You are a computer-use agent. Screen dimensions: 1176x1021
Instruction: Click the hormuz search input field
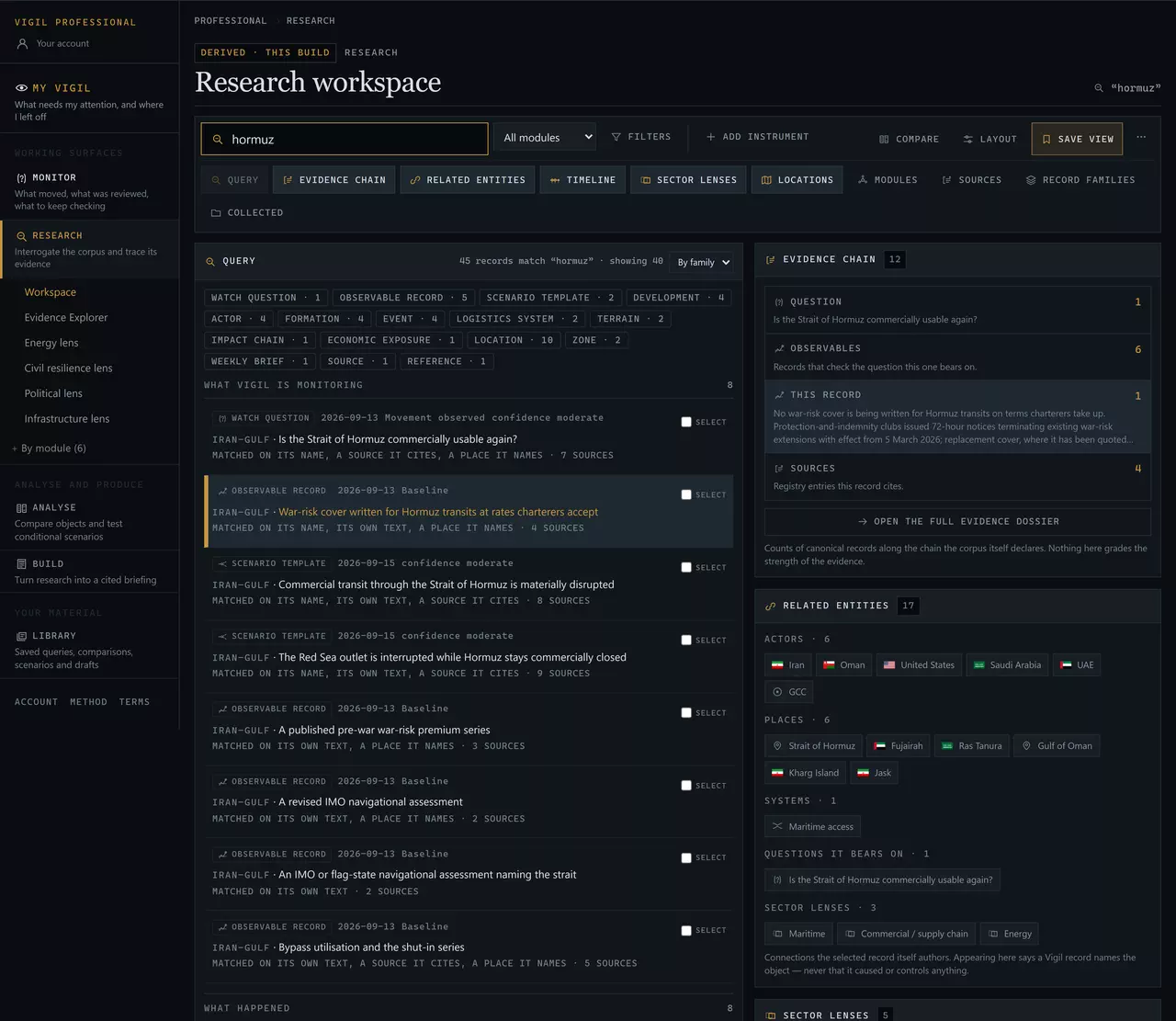345,140
